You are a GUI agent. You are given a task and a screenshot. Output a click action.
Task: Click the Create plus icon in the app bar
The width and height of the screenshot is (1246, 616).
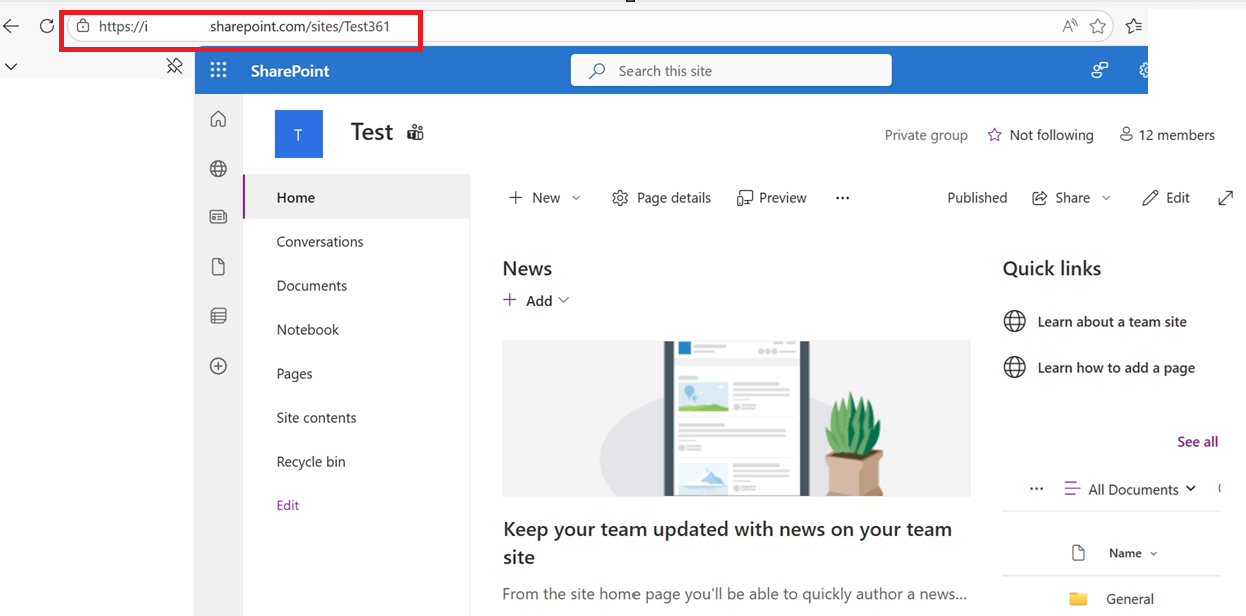click(x=218, y=366)
